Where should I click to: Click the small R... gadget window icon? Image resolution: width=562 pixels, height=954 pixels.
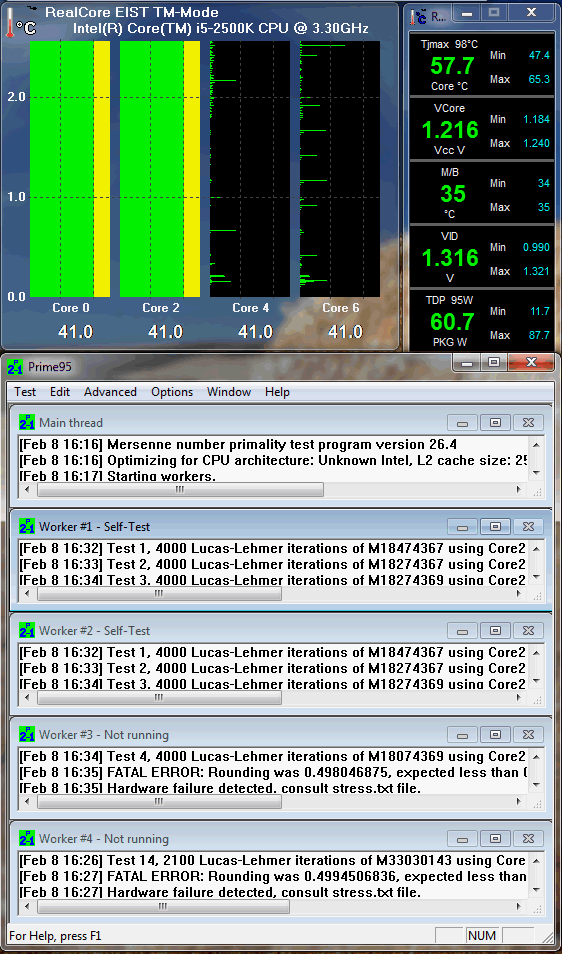pyautogui.click(x=420, y=15)
